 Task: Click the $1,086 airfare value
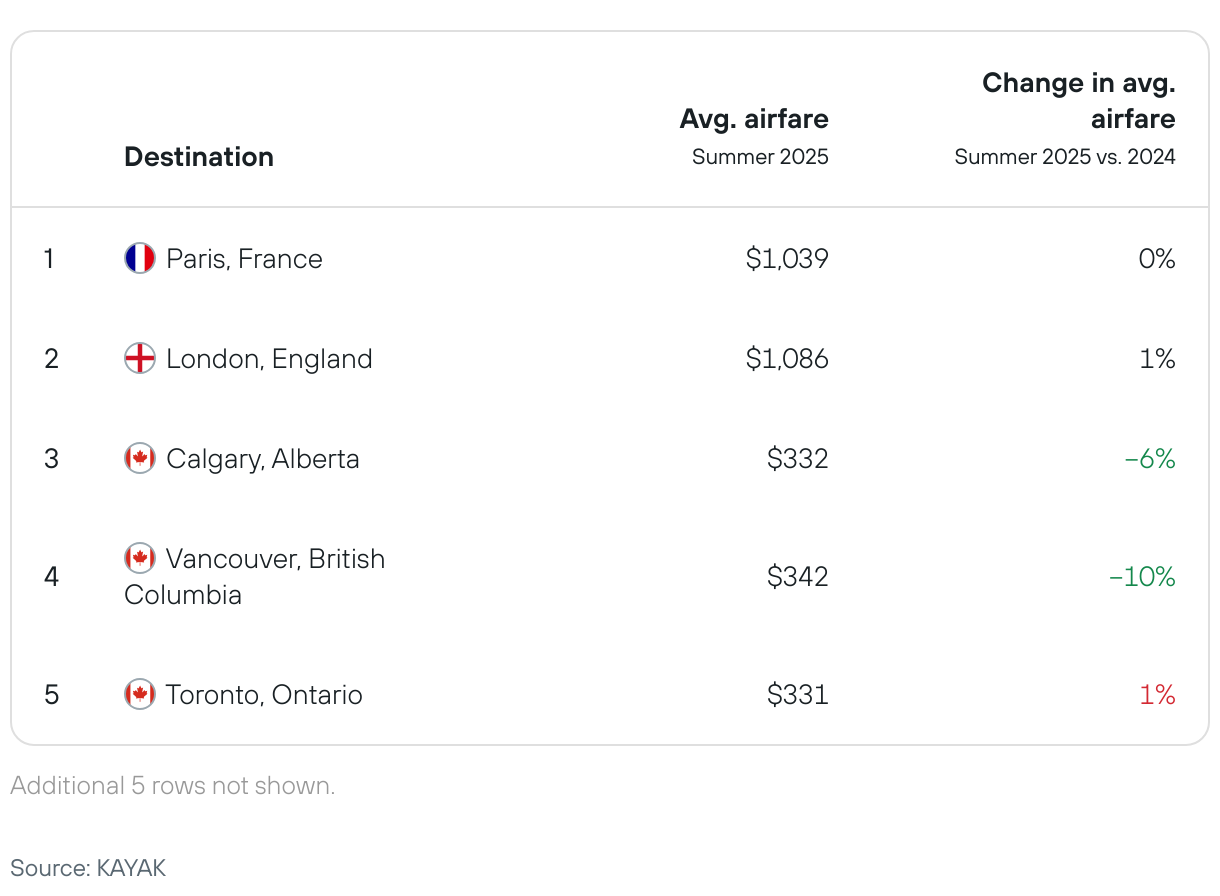pyautogui.click(x=787, y=359)
